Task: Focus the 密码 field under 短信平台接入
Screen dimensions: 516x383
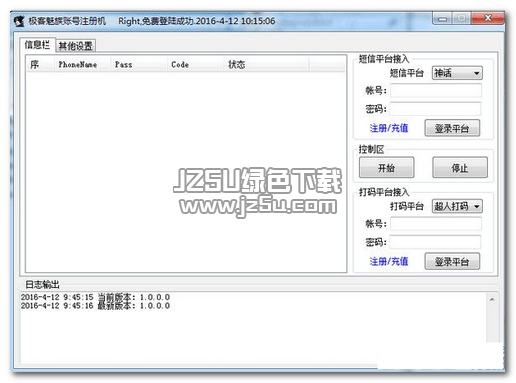Action: pyautogui.click(x=435, y=109)
